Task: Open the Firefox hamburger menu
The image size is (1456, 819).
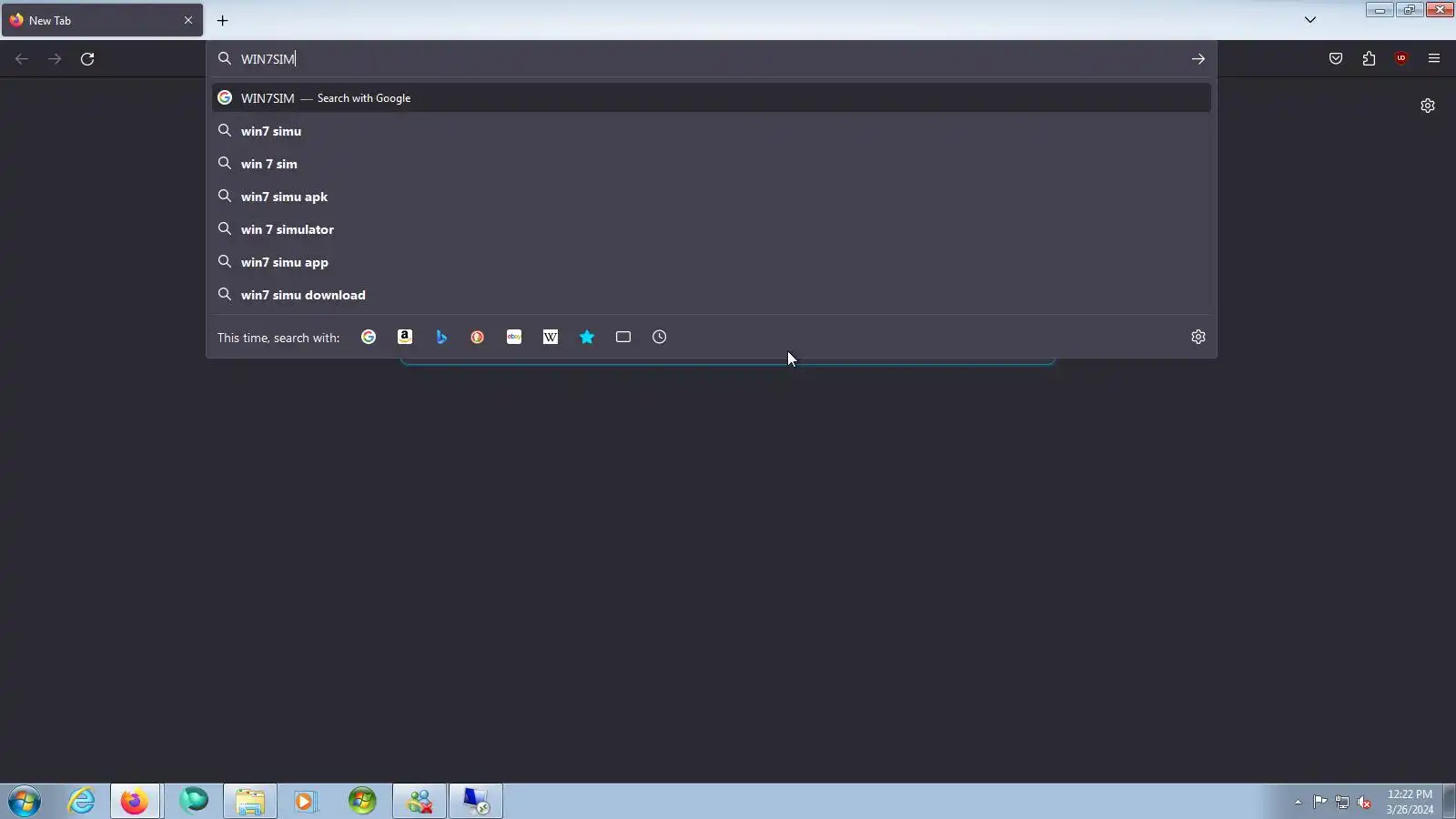Action: (1434, 59)
